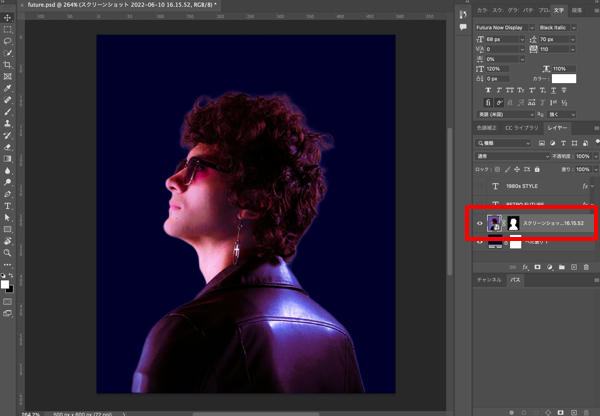Show the 1980s STYLE layer

pyautogui.click(x=479, y=186)
